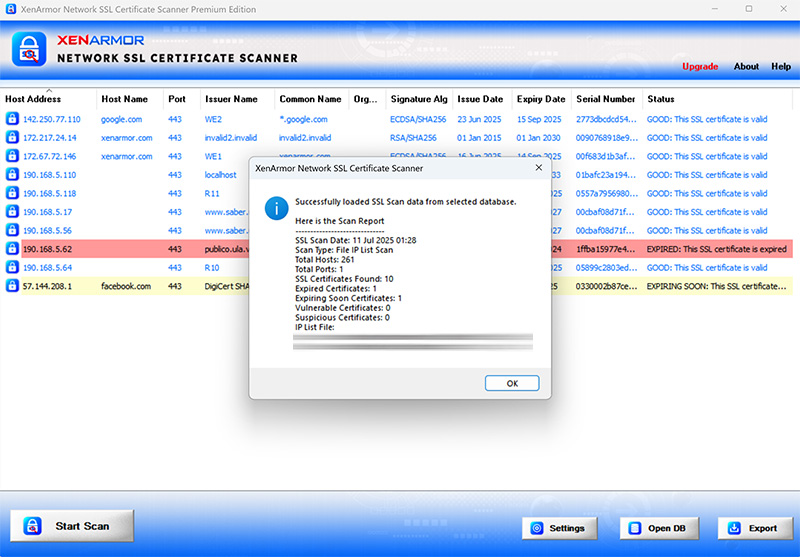This screenshot has height=557, width=800.
Task: Select host address 172.217.24.14
Action: [49, 138]
